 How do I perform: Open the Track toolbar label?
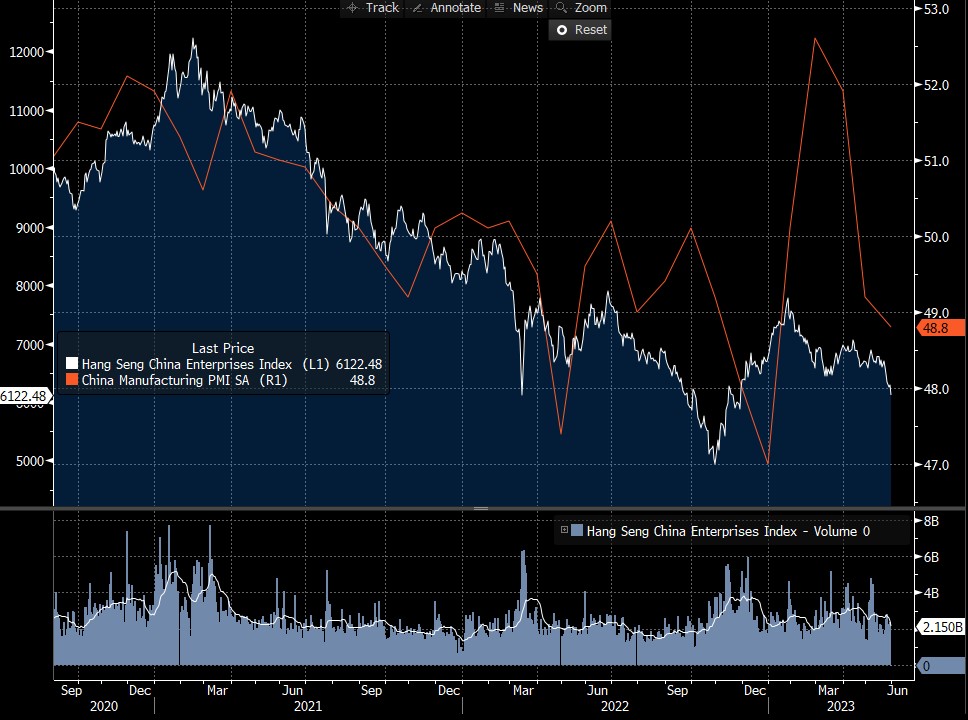tap(382, 8)
